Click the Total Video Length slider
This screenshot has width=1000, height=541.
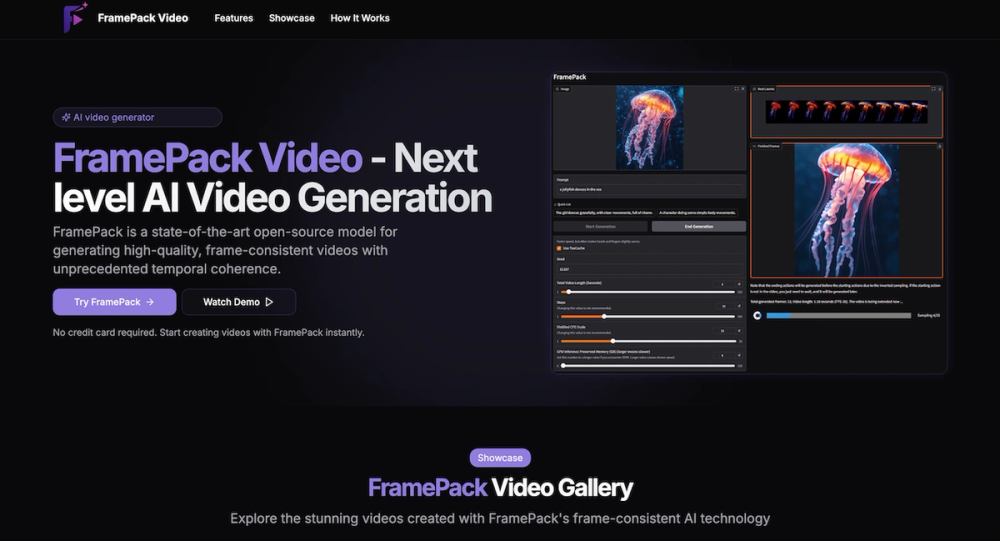[648, 292]
